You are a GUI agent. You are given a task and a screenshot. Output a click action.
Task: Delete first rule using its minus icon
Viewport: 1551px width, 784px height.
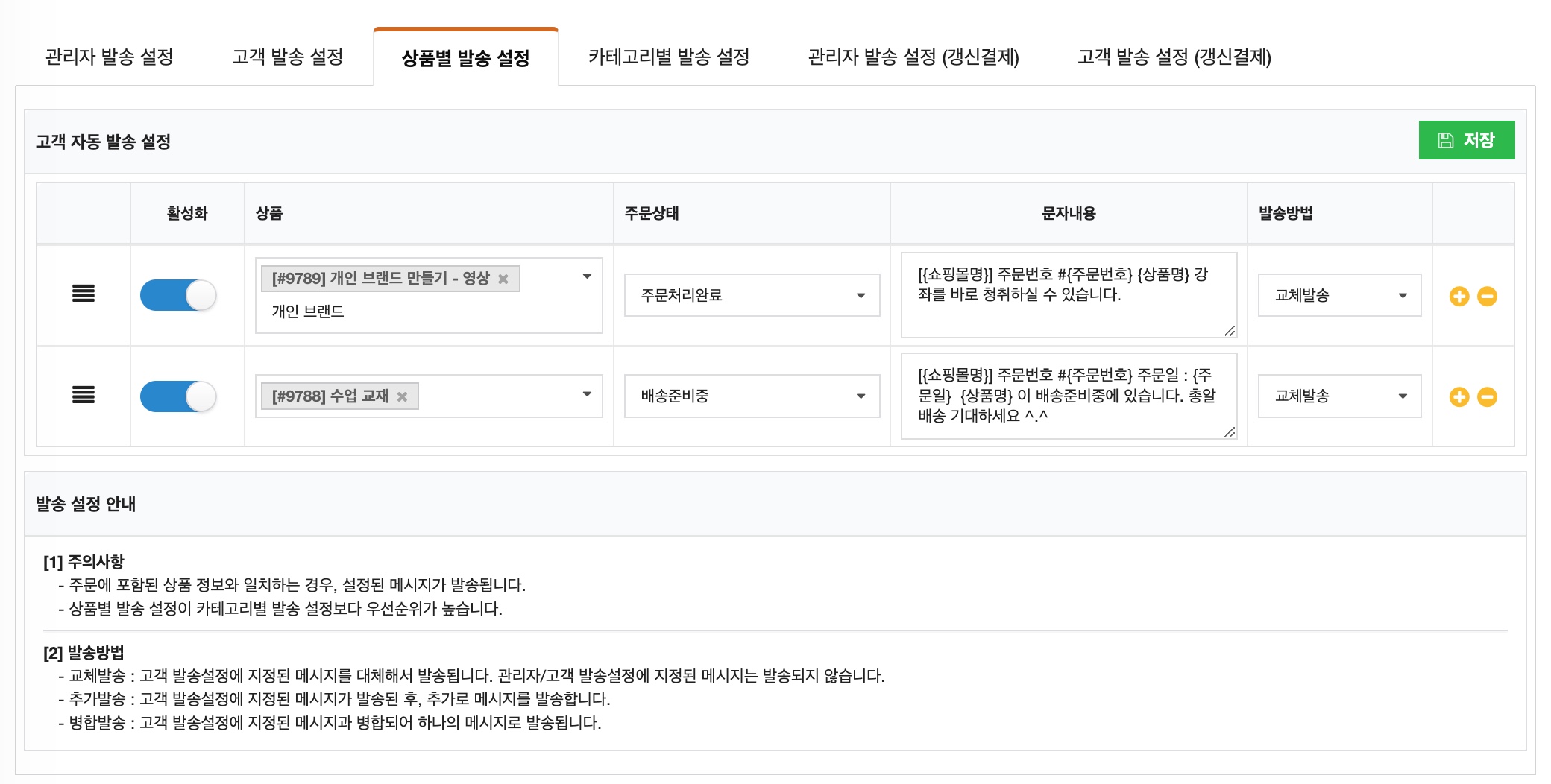pos(1487,295)
